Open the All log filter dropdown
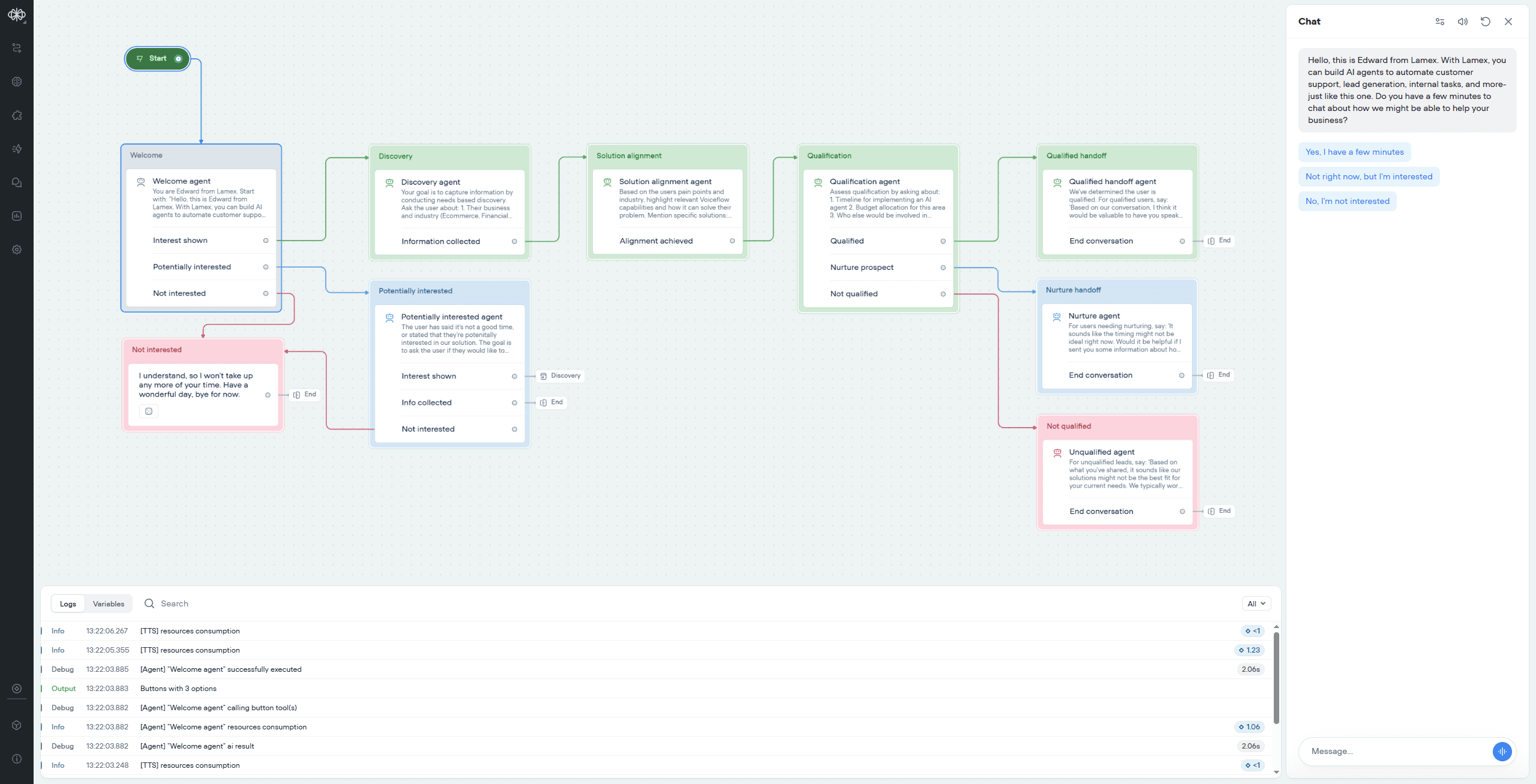Viewport: 1536px width, 784px height. (x=1256, y=604)
